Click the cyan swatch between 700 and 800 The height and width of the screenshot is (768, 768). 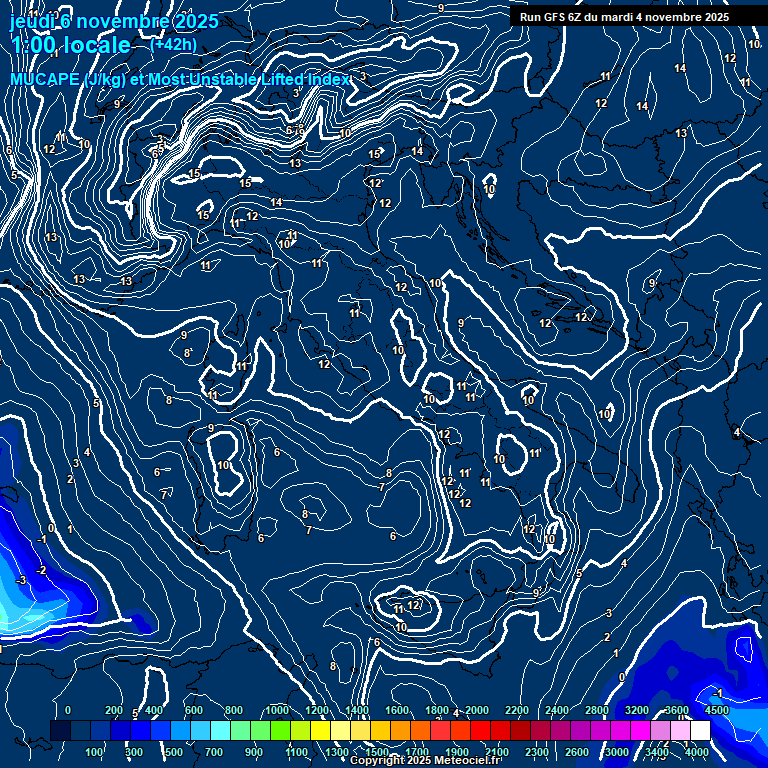pos(221,730)
